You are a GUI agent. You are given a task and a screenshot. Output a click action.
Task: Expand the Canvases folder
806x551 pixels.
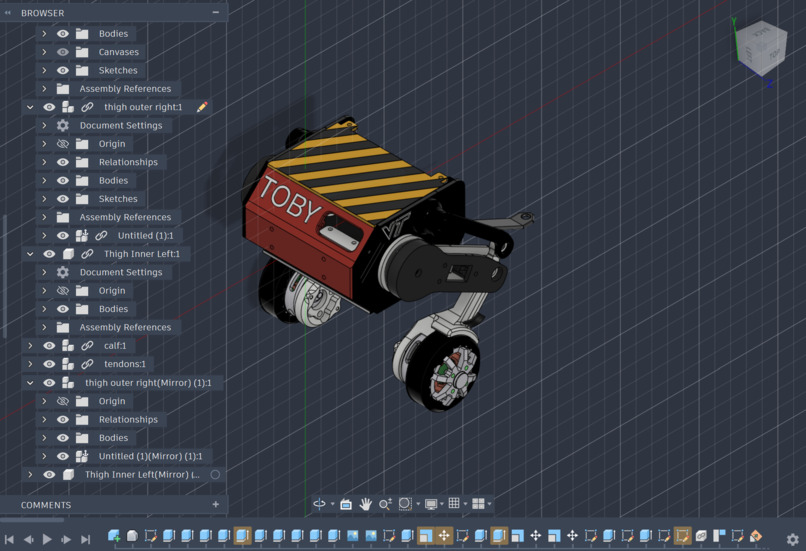point(44,52)
